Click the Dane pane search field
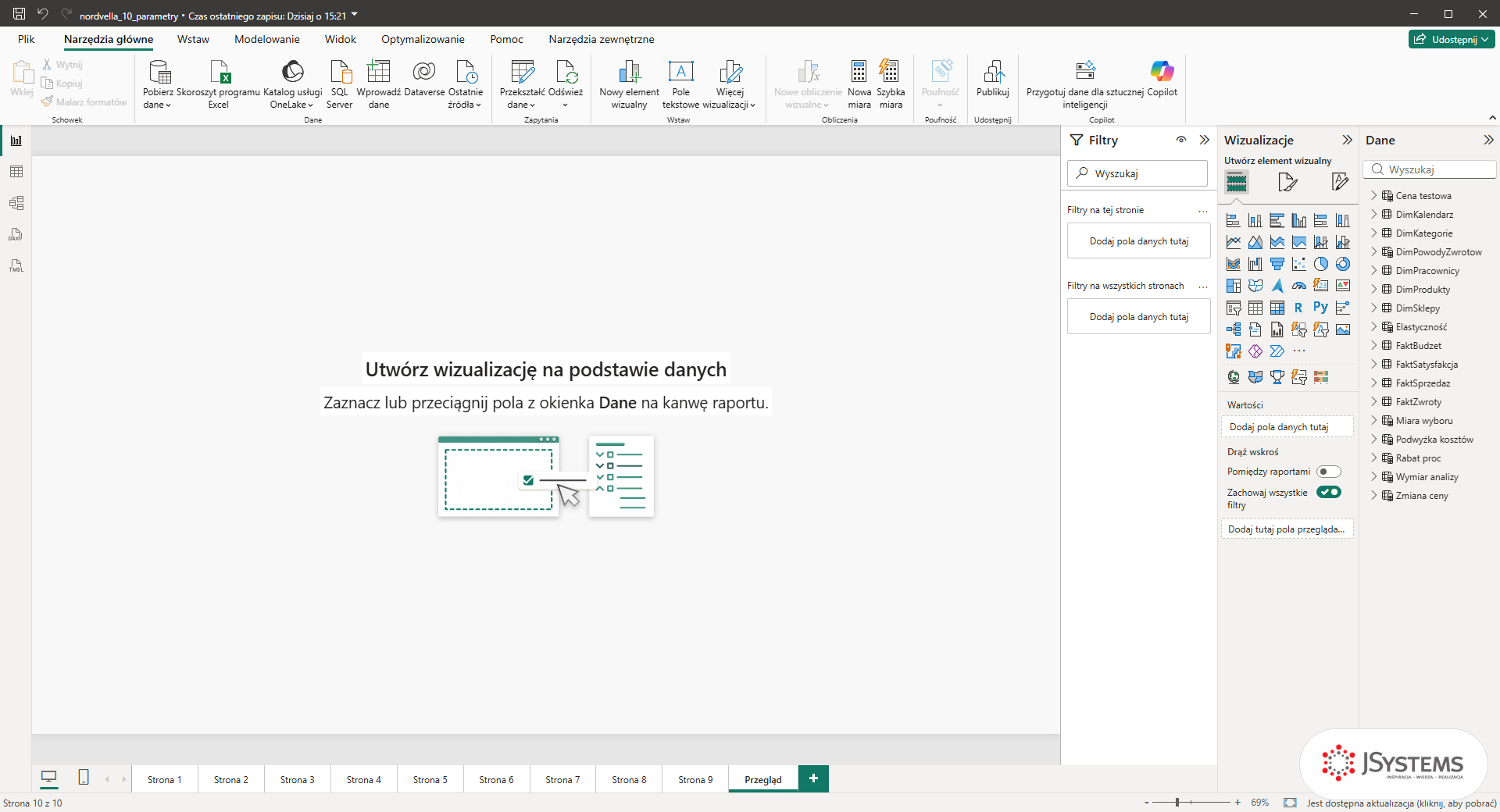 (1430, 169)
